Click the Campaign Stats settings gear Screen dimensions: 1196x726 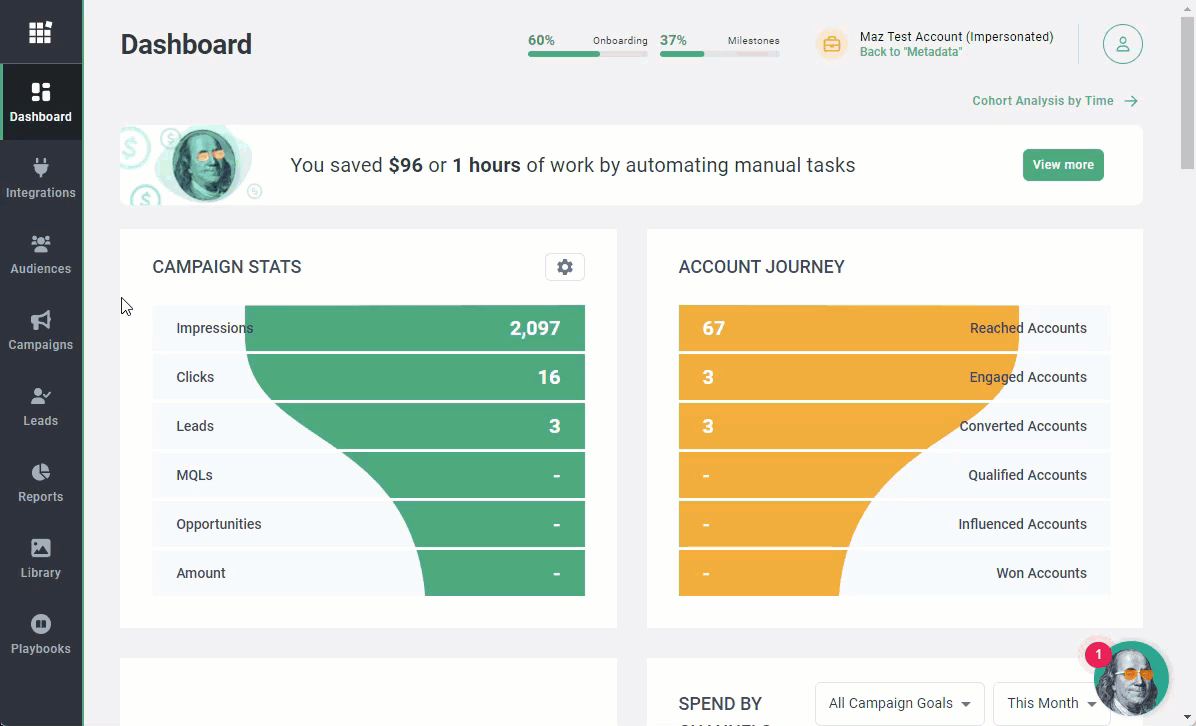565,267
